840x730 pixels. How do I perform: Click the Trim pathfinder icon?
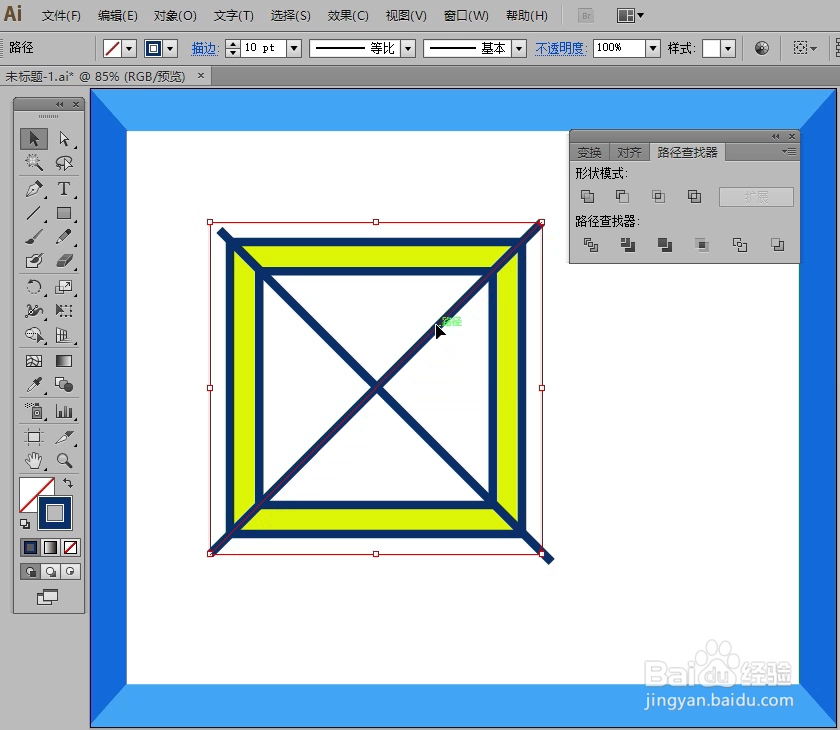click(627, 245)
